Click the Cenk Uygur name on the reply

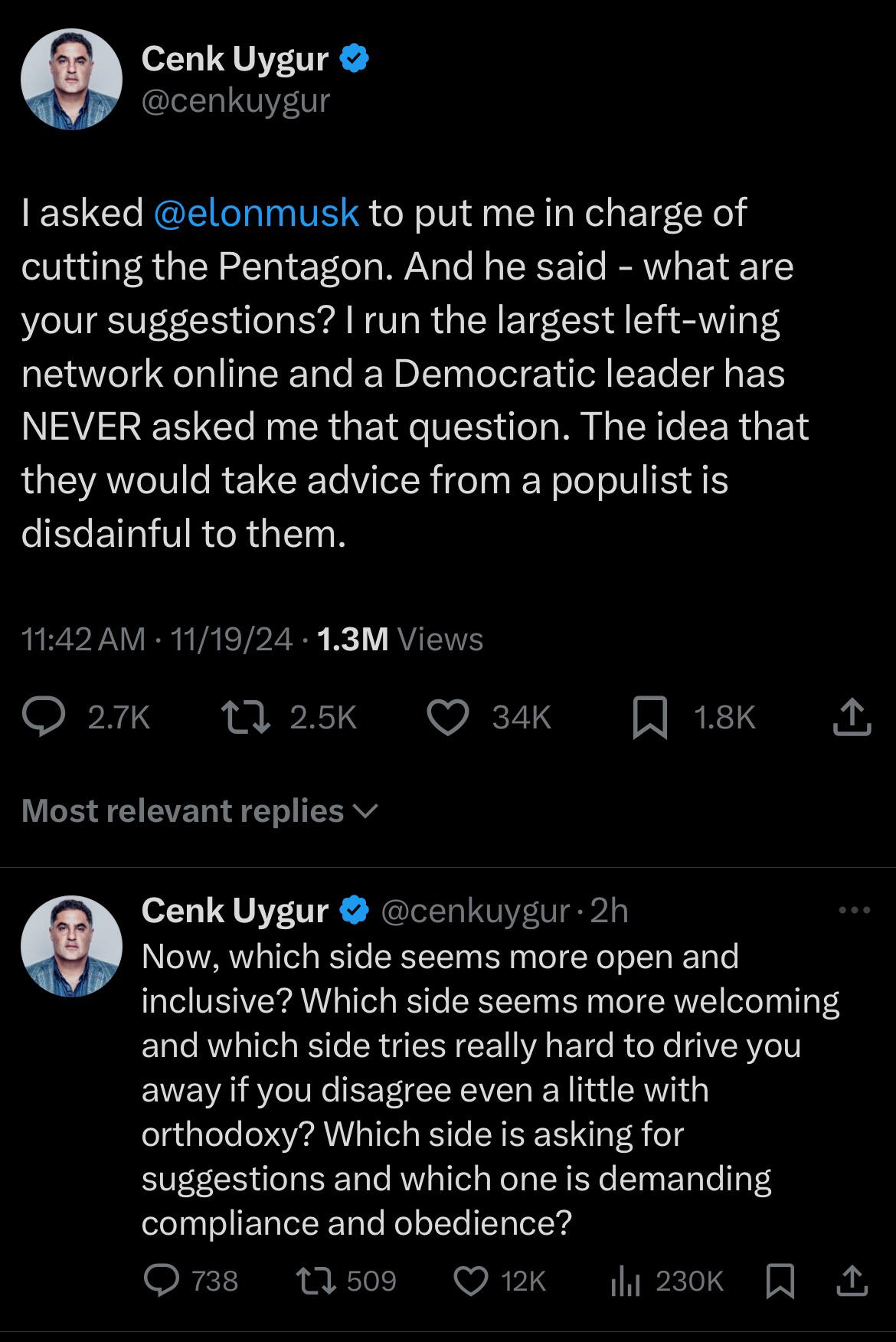click(x=234, y=911)
